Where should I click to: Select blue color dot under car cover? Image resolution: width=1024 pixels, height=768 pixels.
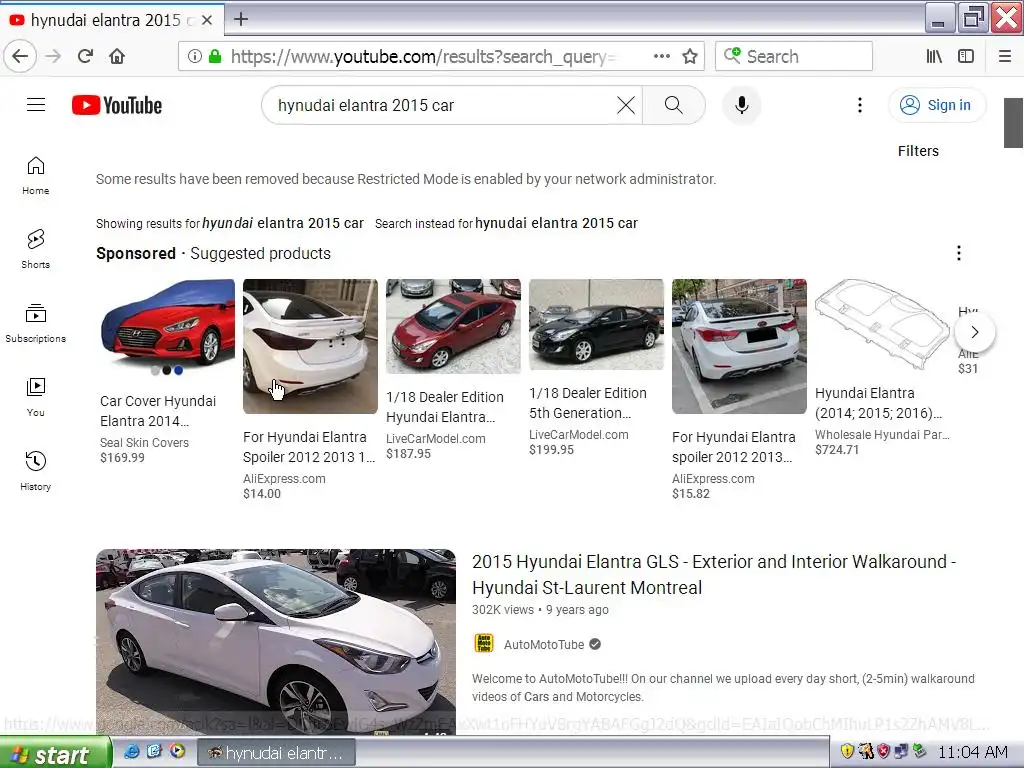[x=178, y=370]
